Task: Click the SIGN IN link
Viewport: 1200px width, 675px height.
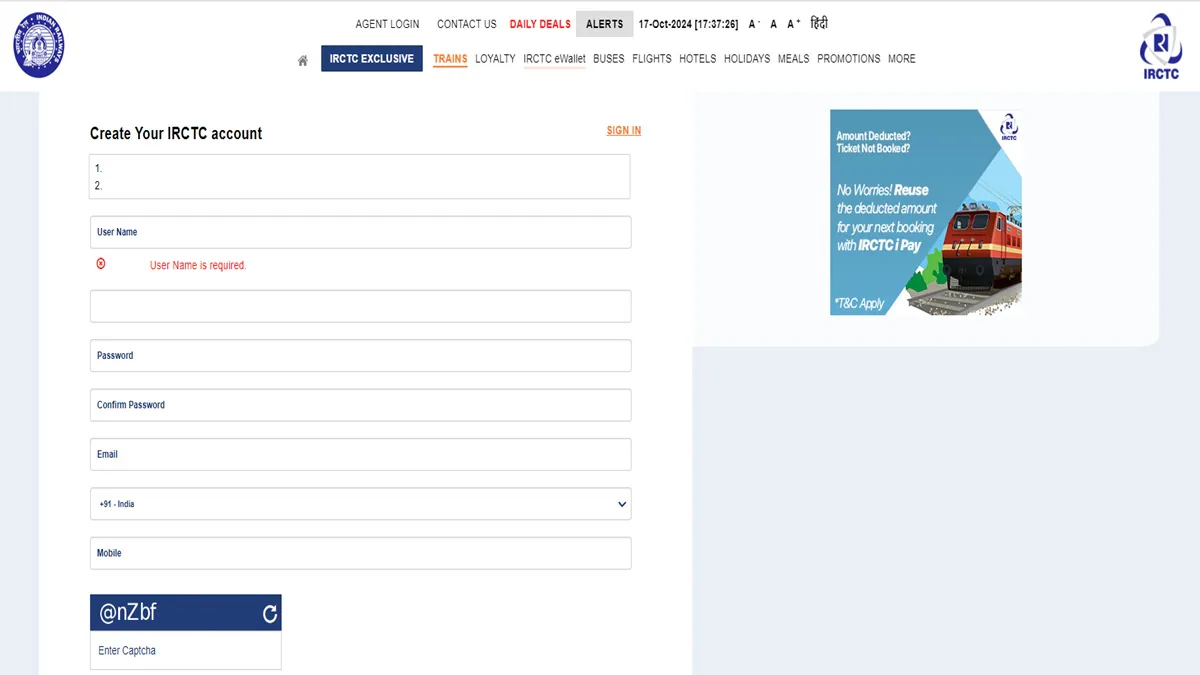Action: tap(624, 131)
